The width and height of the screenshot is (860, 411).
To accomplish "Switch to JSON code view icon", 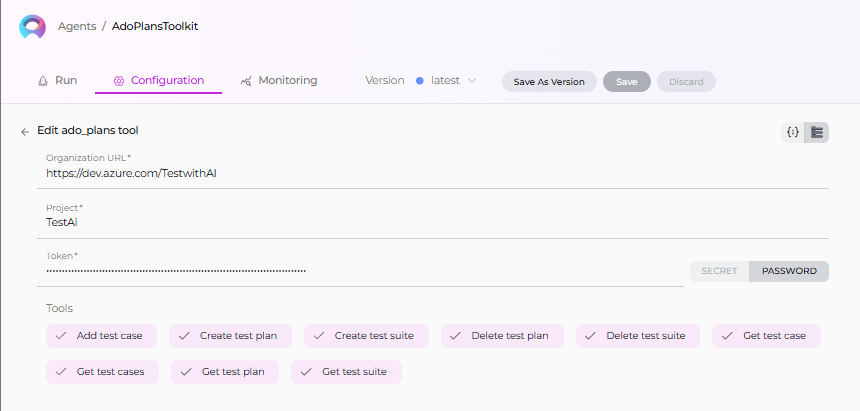I will pos(793,132).
